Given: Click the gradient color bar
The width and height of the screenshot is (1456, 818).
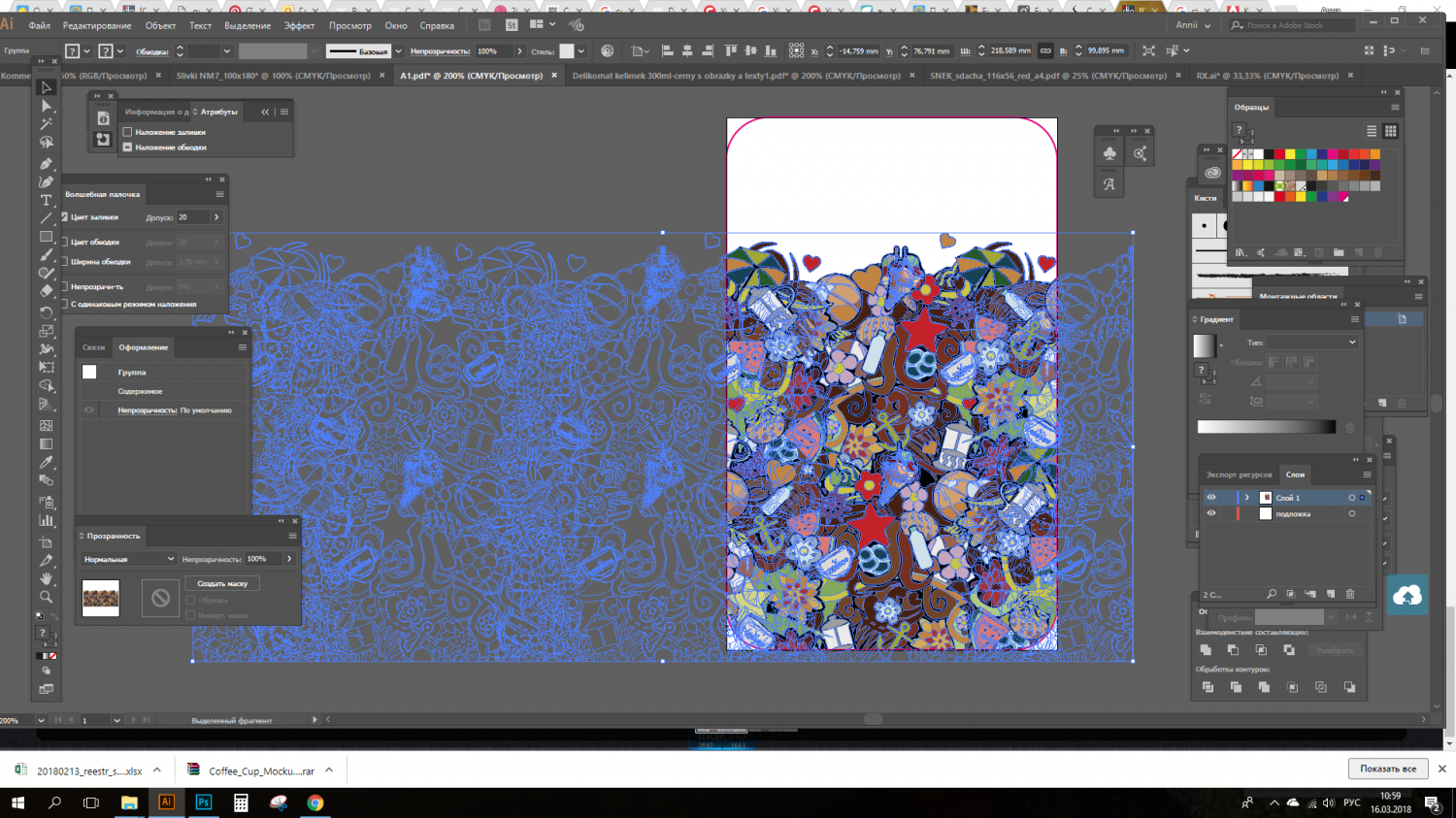Looking at the screenshot, I should 1266,427.
